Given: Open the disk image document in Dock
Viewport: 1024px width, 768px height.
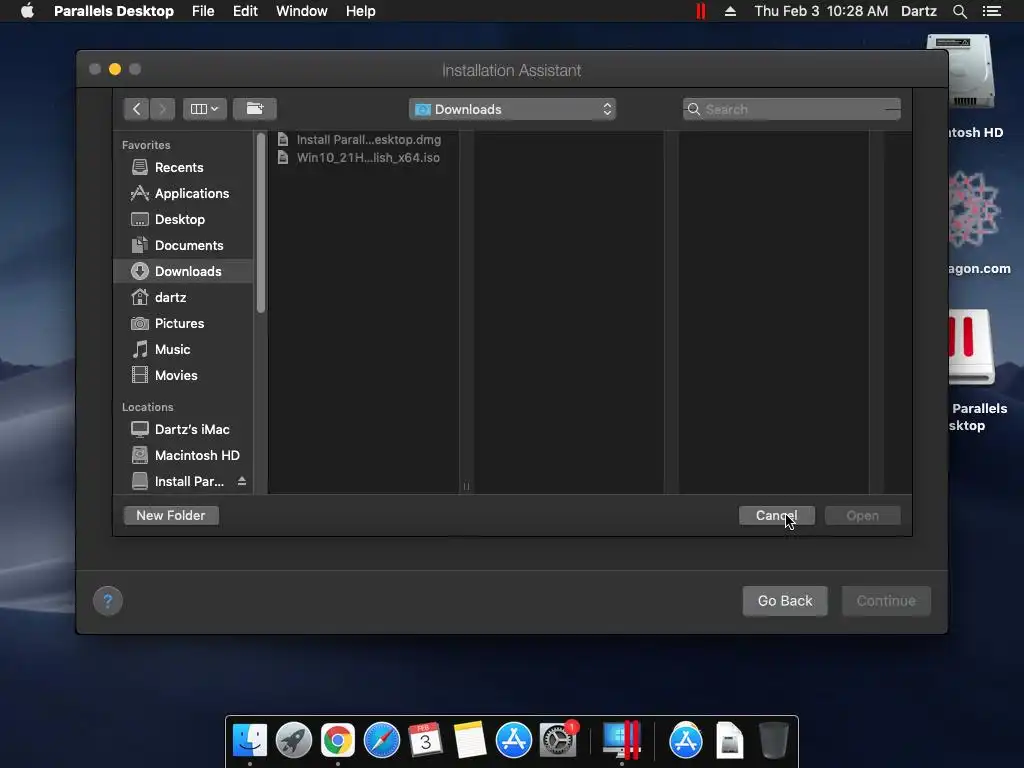Looking at the screenshot, I should click(729, 740).
